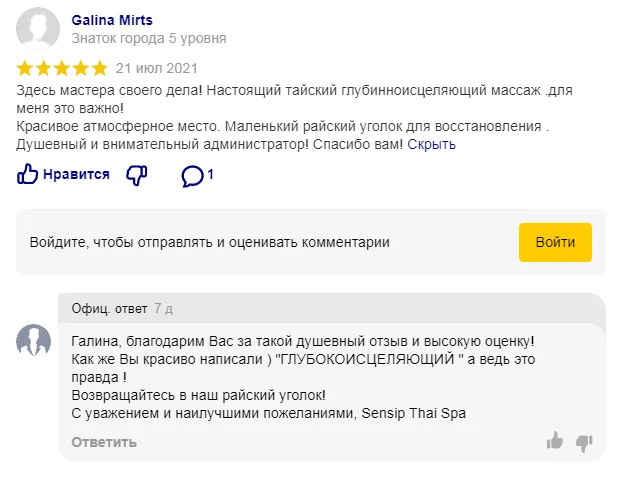This screenshot has height=489, width=628.
Task: Open Galina Mirts profile picture
Action: [x=38, y=29]
